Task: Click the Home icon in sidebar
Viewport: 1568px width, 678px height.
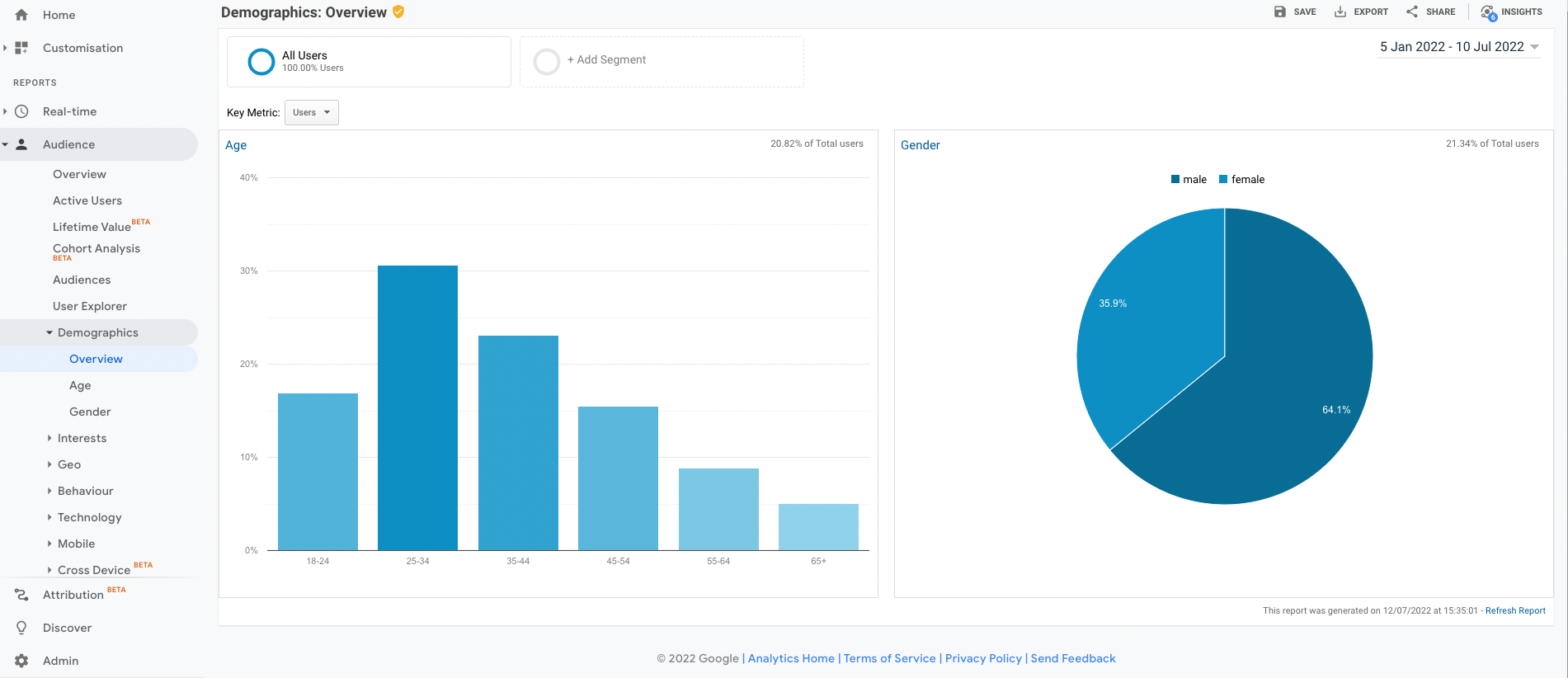Action: click(21, 15)
